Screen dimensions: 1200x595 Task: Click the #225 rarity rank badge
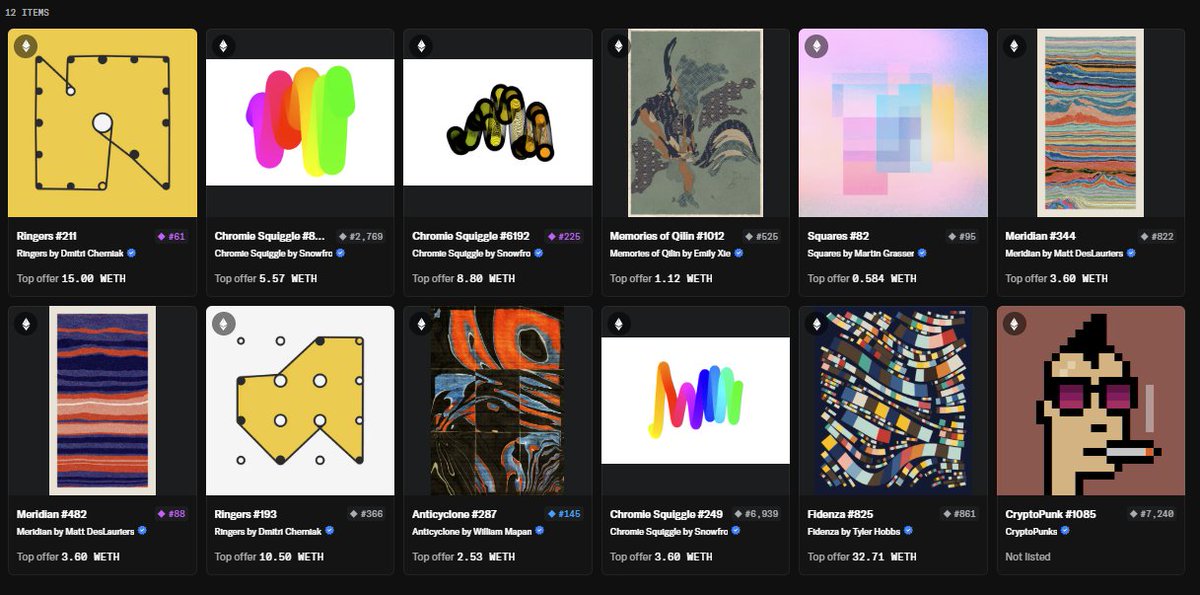565,237
